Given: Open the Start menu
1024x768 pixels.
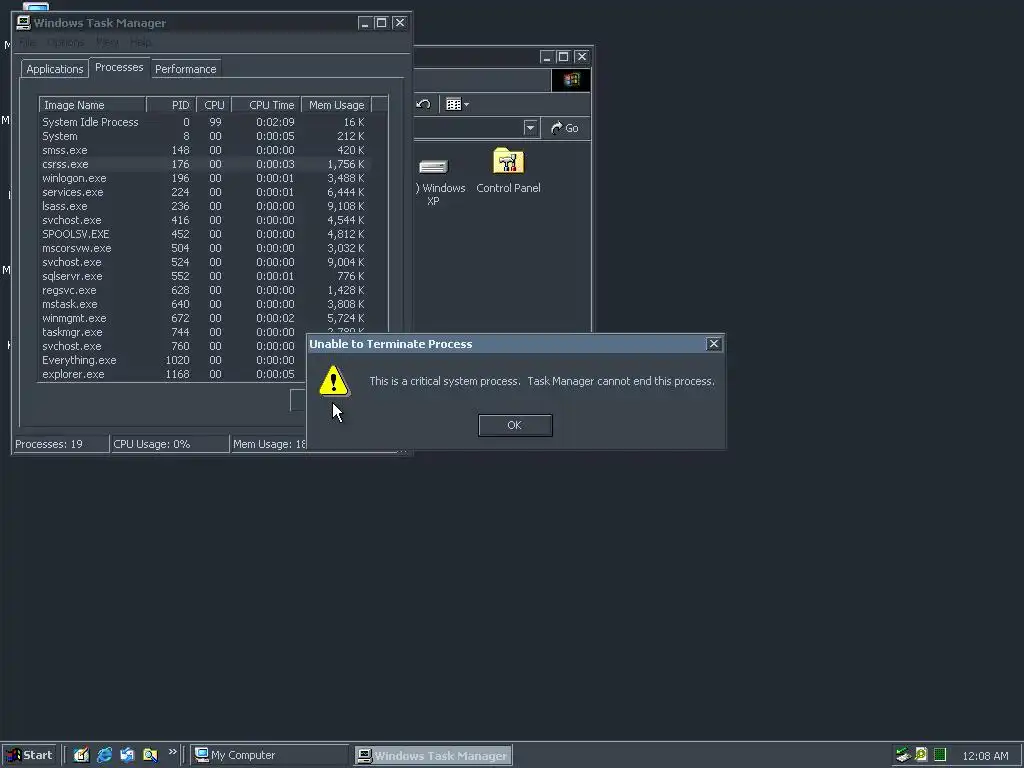Looking at the screenshot, I should 30,756.
